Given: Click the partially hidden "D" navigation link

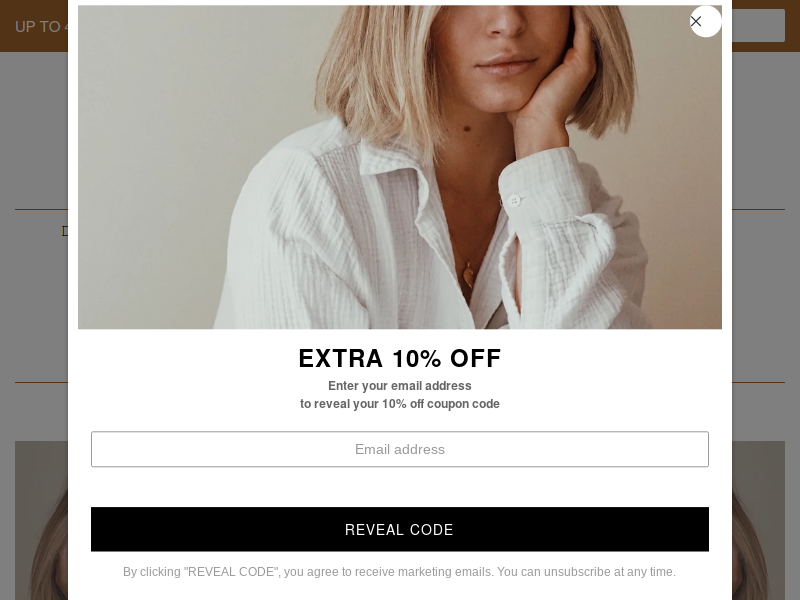Looking at the screenshot, I should 65,231.
